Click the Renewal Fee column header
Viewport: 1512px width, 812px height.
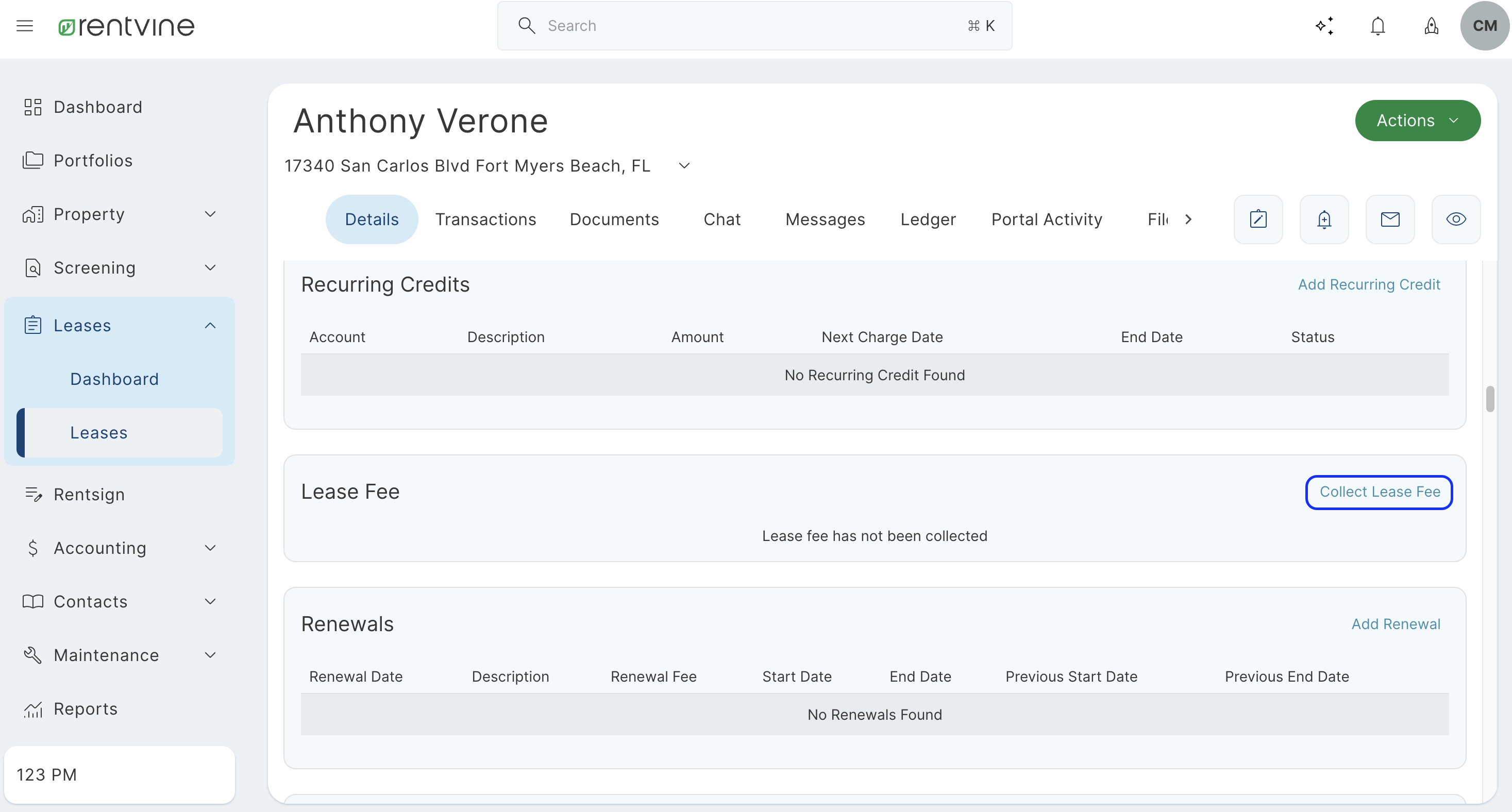point(653,676)
